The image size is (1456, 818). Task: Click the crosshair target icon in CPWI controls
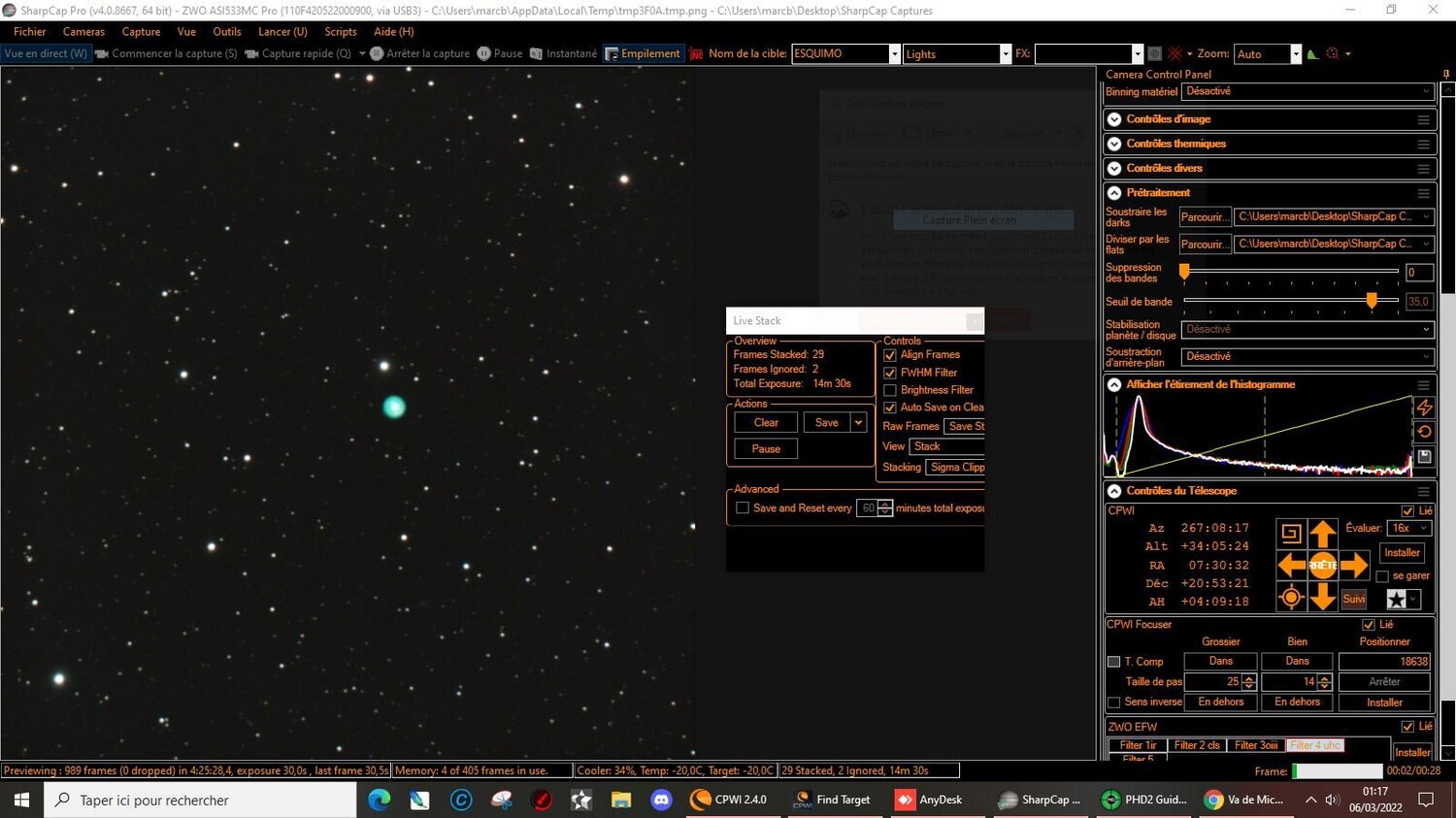pos(1291,598)
